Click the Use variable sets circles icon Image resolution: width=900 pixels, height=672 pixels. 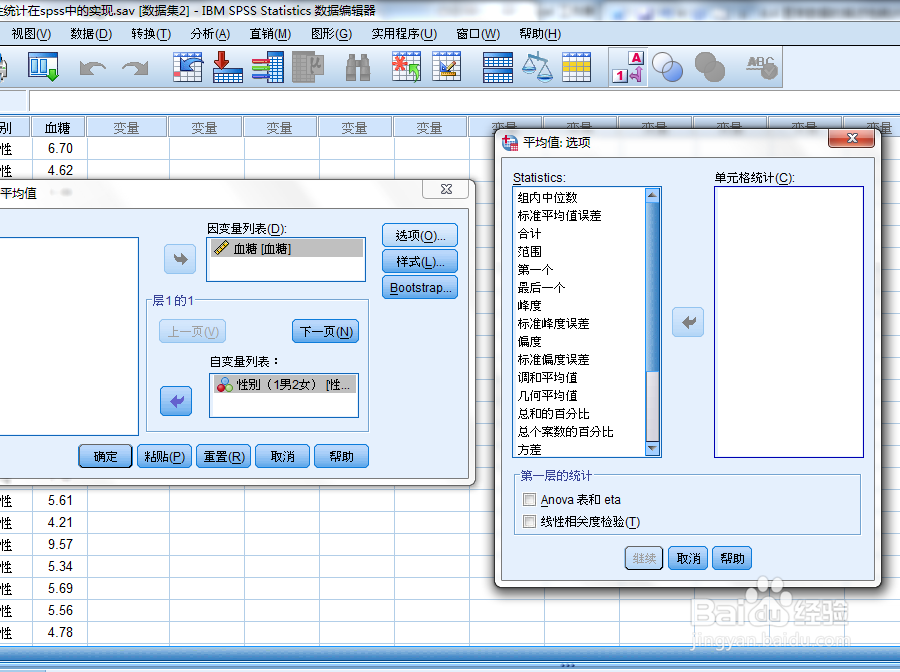tap(668, 67)
